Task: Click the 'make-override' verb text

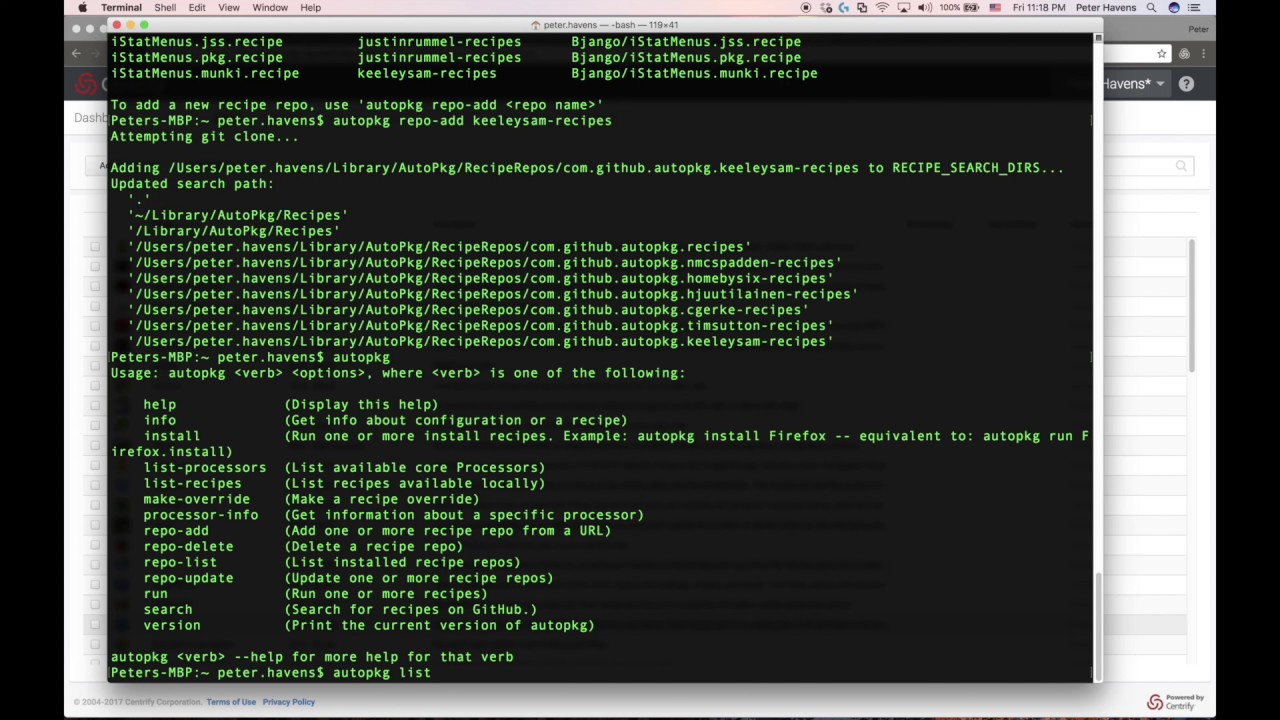Action: coord(196,499)
